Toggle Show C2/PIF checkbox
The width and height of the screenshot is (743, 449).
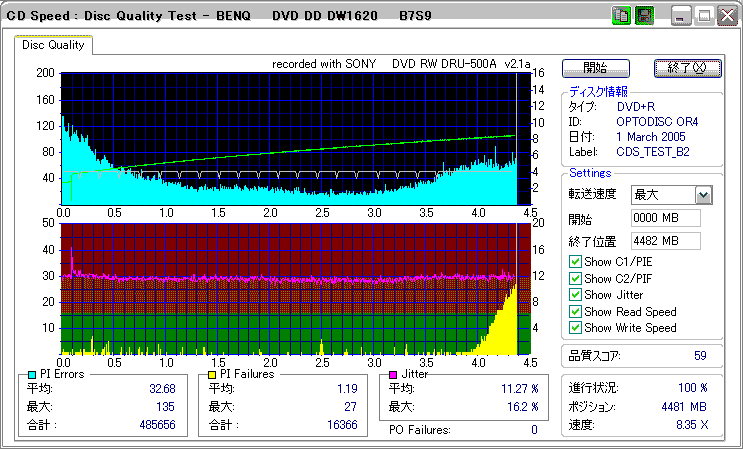point(575,278)
